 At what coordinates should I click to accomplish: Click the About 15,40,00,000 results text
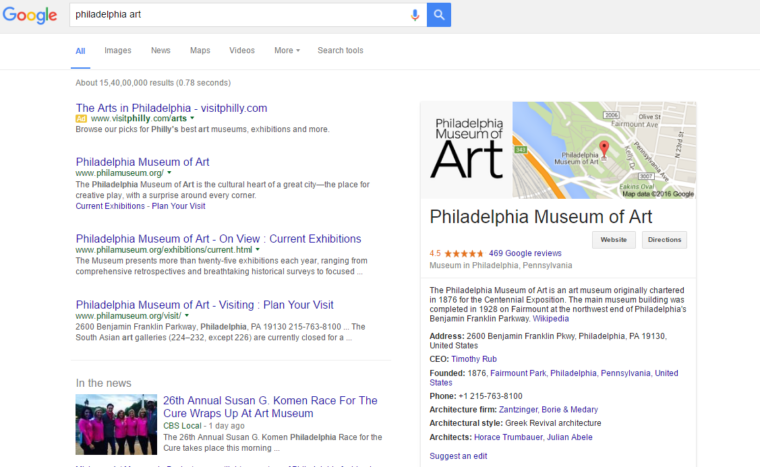click(153, 83)
